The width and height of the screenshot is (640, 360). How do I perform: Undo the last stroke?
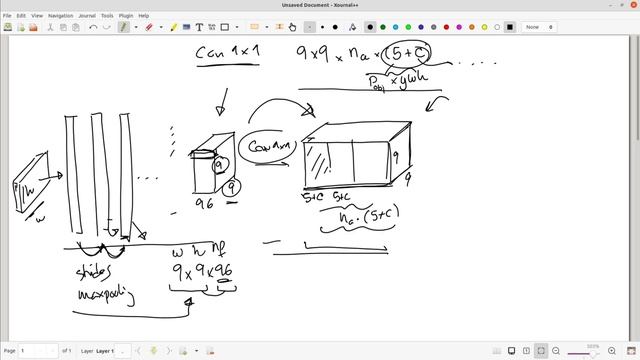pos(93,27)
